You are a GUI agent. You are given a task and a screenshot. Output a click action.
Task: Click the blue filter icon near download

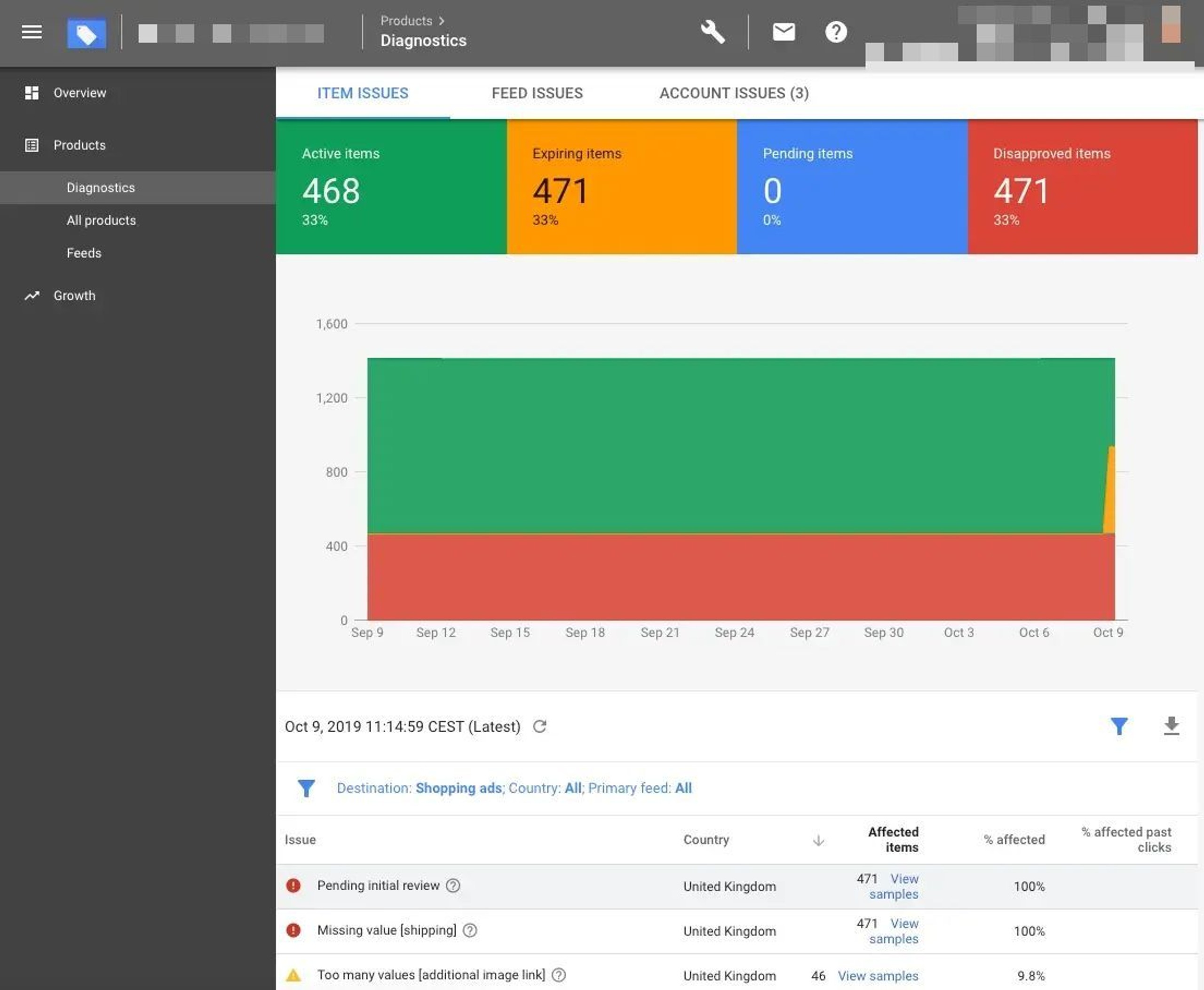(x=1119, y=726)
